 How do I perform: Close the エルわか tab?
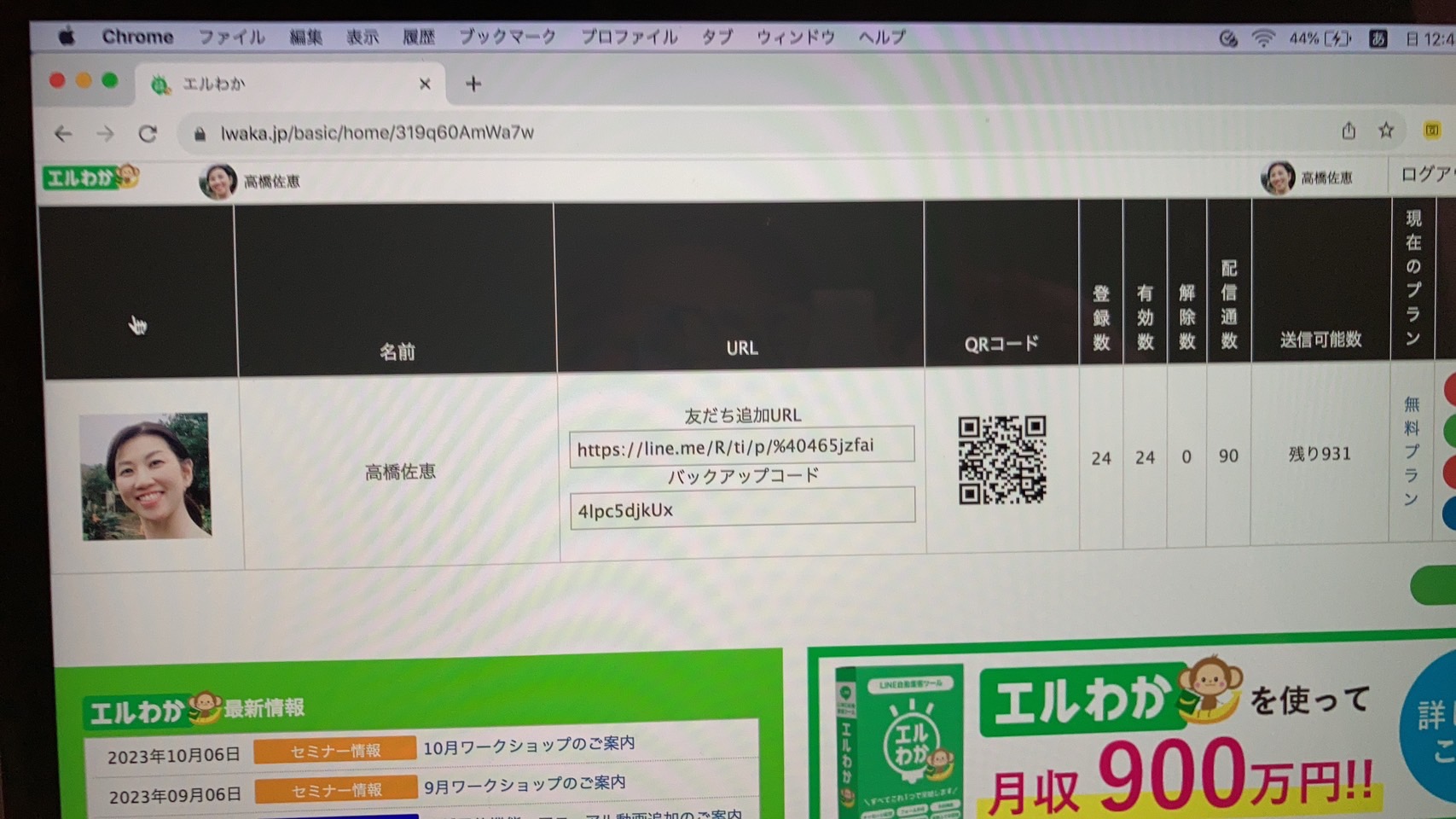click(425, 84)
